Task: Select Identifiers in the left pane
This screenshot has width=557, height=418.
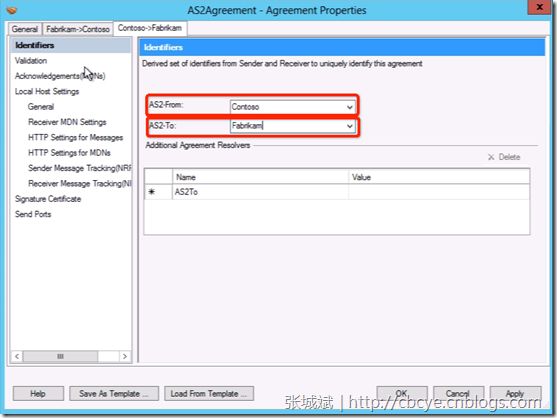Action: (x=34, y=45)
